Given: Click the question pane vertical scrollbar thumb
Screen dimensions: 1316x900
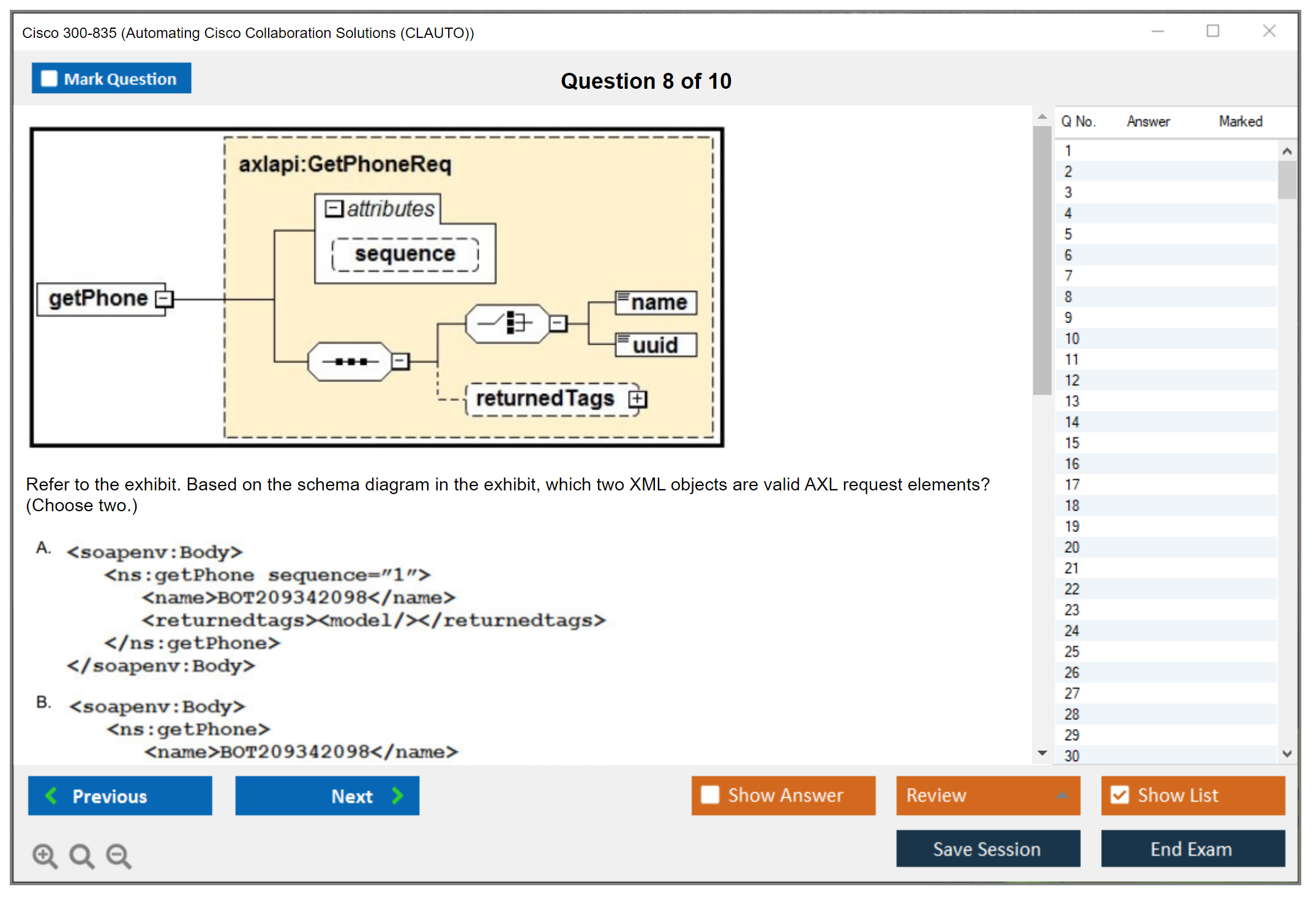Looking at the screenshot, I should (1042, 260).
